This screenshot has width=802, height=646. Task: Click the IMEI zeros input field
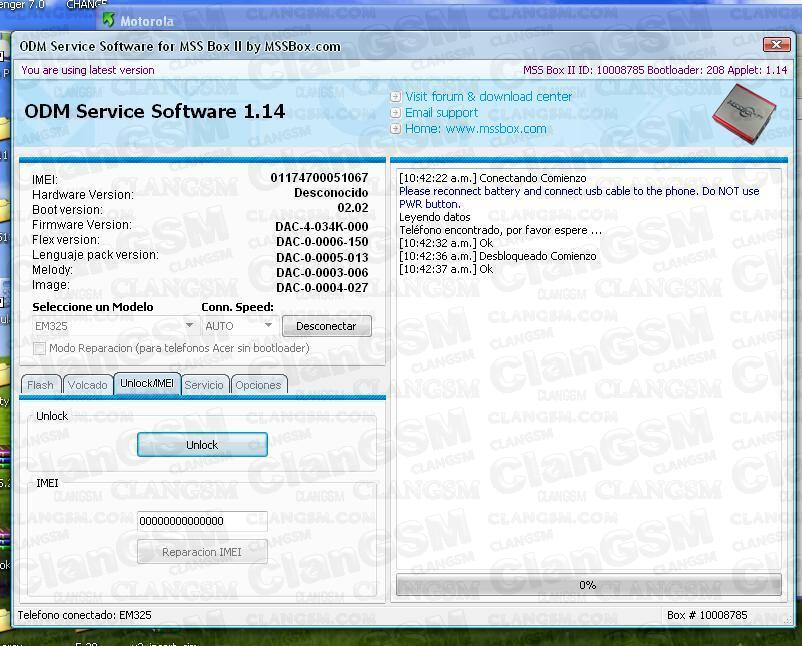202,521
